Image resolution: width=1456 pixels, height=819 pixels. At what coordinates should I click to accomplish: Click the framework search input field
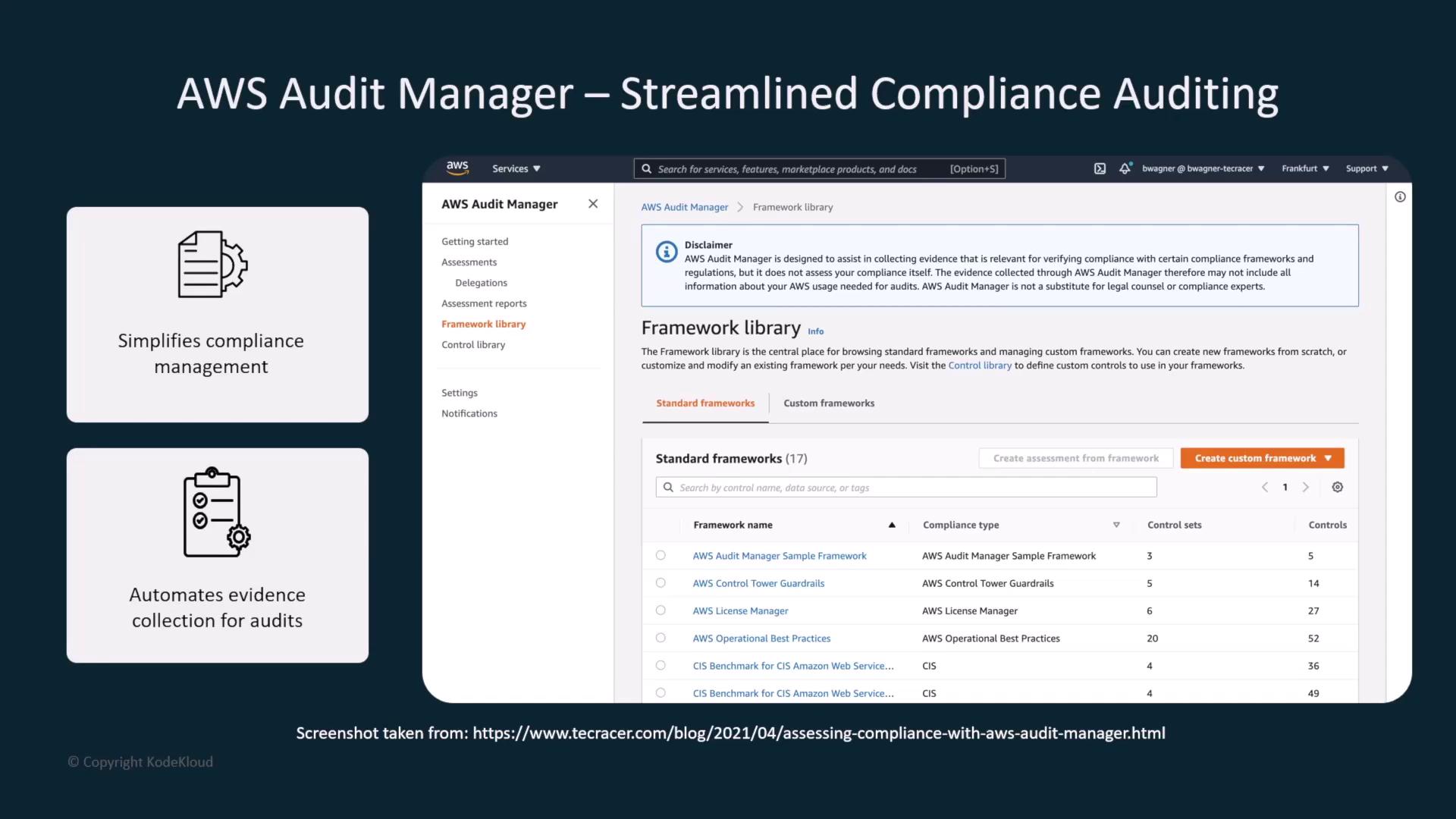[x=906, y=488]
